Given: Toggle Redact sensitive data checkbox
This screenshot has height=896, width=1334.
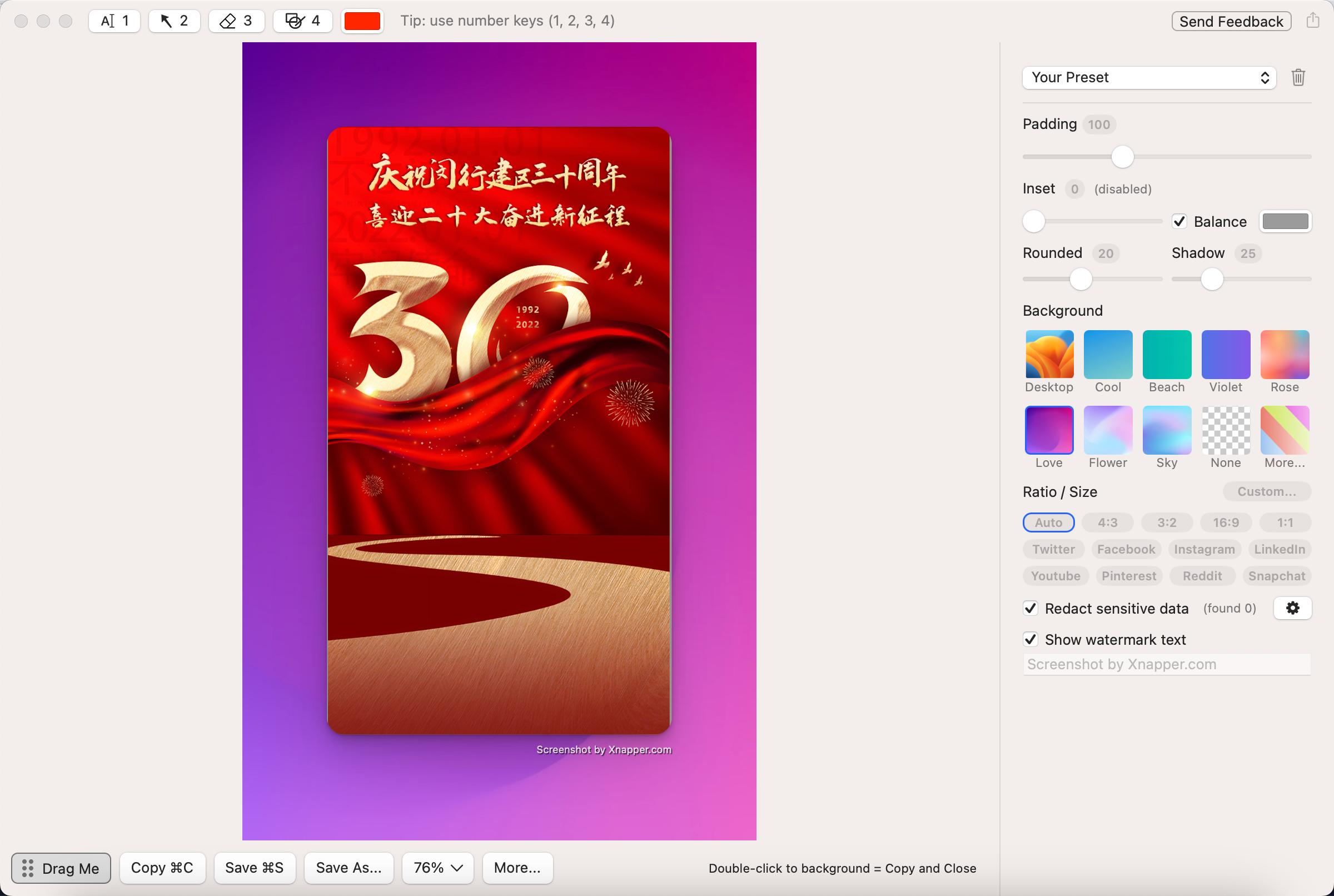Looking at the screenshot, I should point(1031,608).
